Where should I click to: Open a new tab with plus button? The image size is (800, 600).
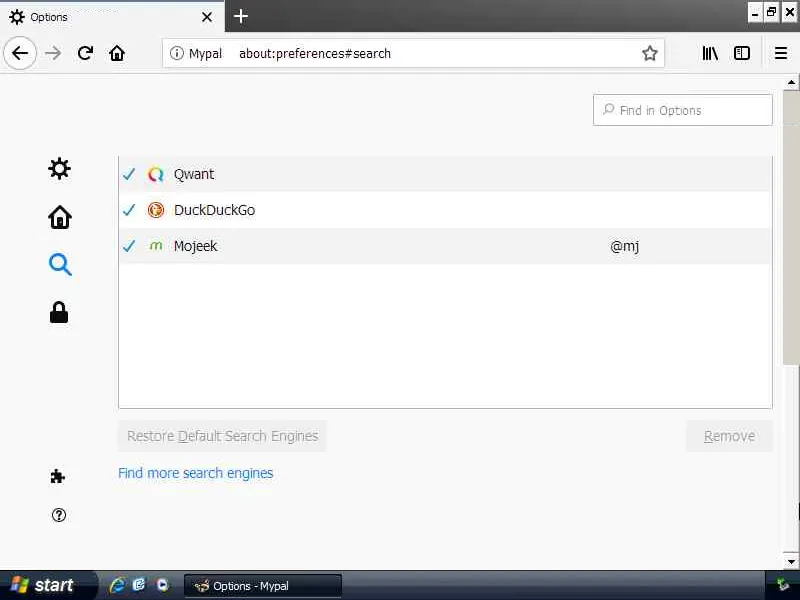[241, 16]
